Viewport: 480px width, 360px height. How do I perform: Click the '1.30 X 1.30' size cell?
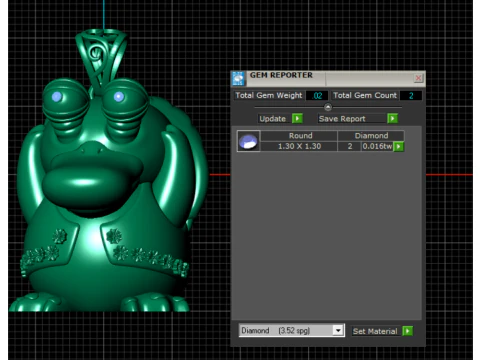click(x=299, y=146)
